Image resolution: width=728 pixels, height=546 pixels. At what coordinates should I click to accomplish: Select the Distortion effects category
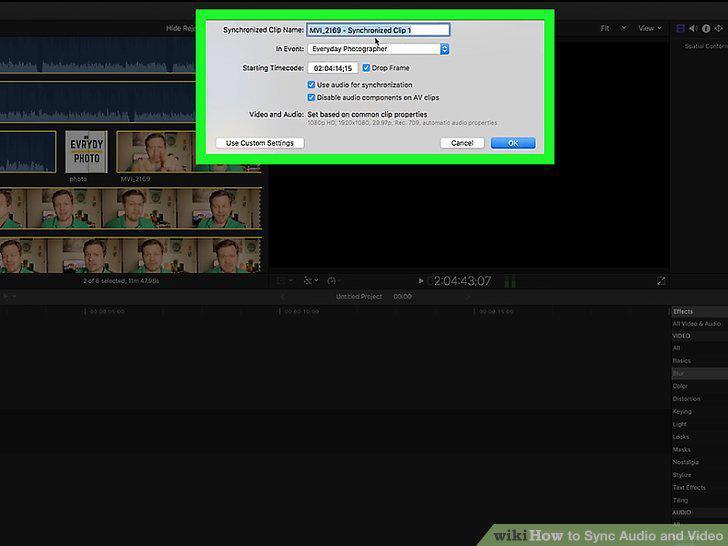(x=686, y=399)
